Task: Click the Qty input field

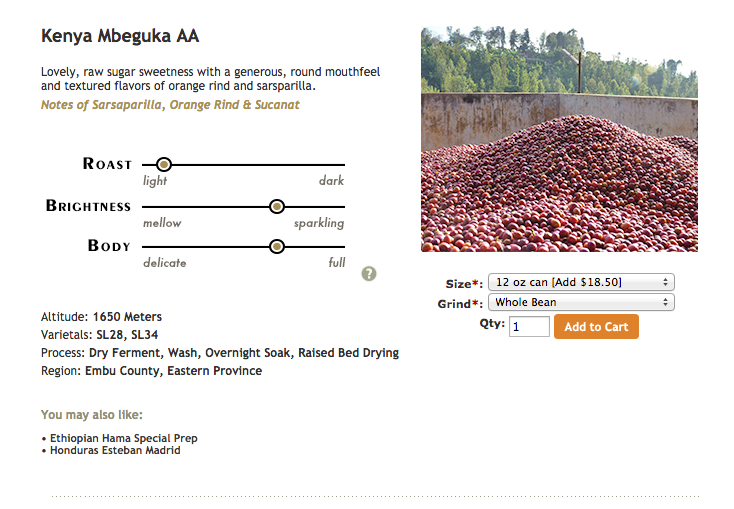Action: [529, 326]
